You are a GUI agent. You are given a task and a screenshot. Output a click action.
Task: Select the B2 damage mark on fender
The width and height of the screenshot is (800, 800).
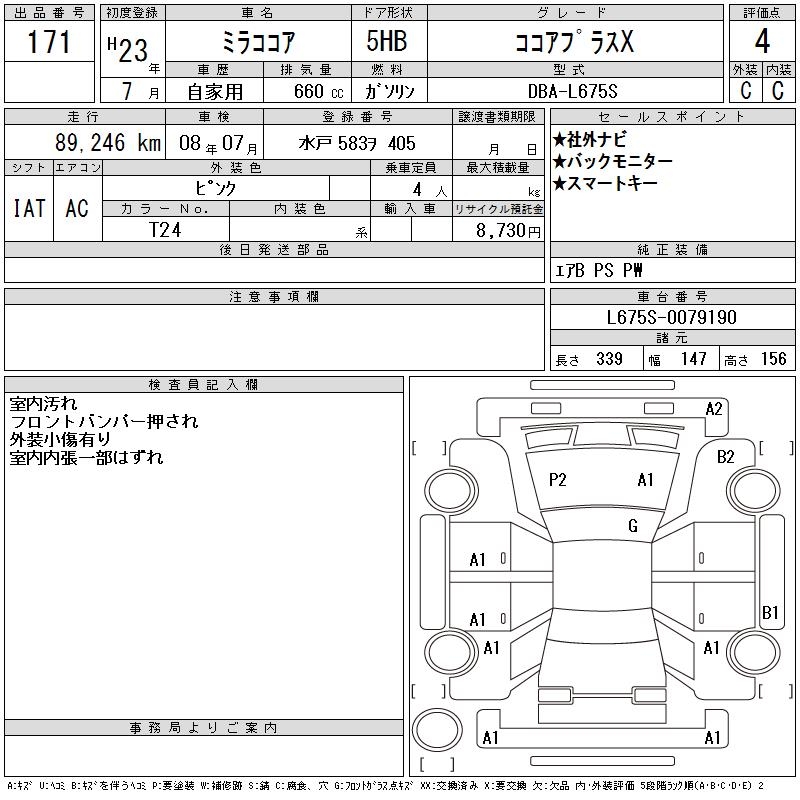(x=726, y=457)
